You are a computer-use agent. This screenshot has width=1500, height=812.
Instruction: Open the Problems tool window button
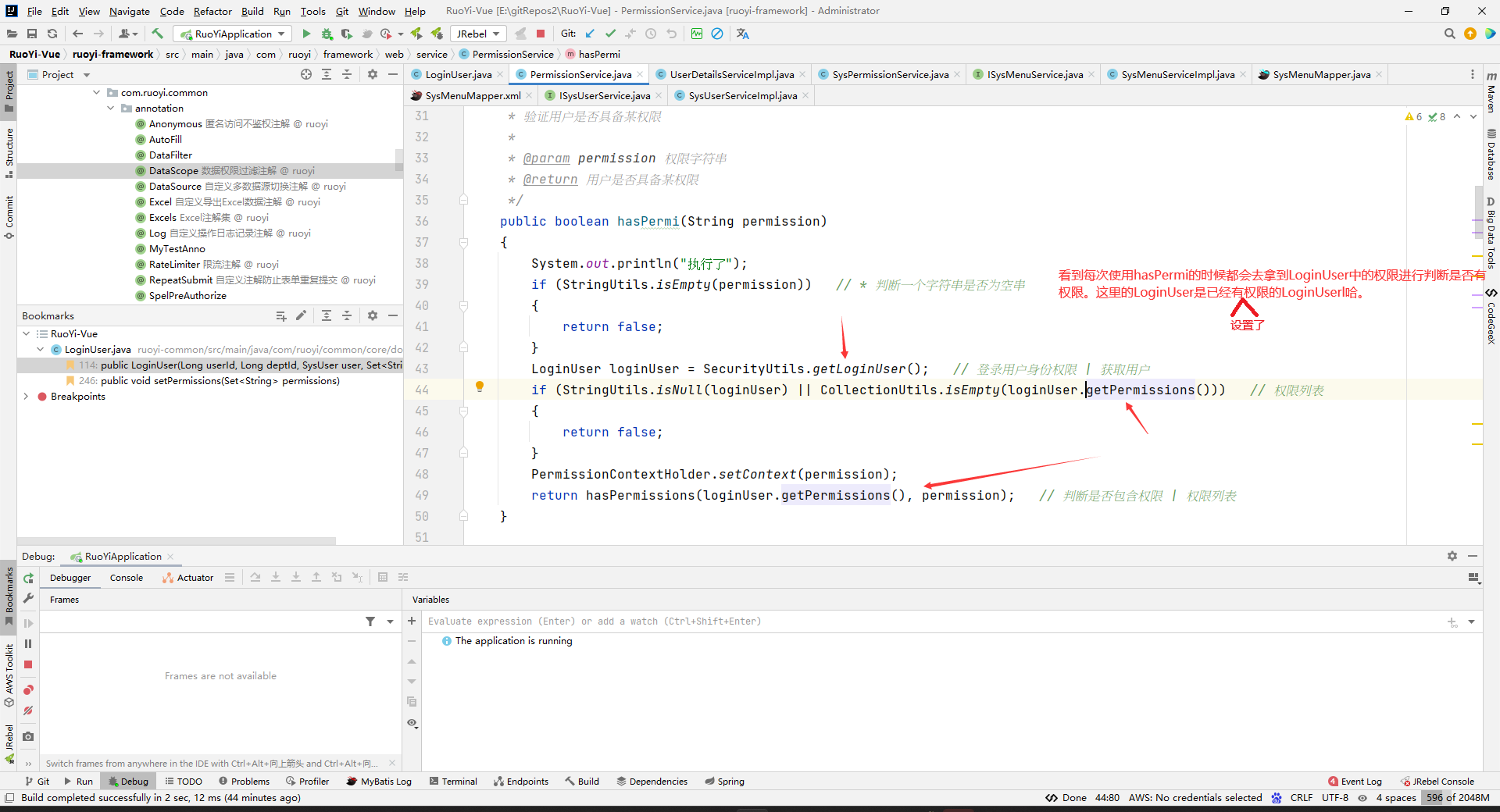coord(244,781)
